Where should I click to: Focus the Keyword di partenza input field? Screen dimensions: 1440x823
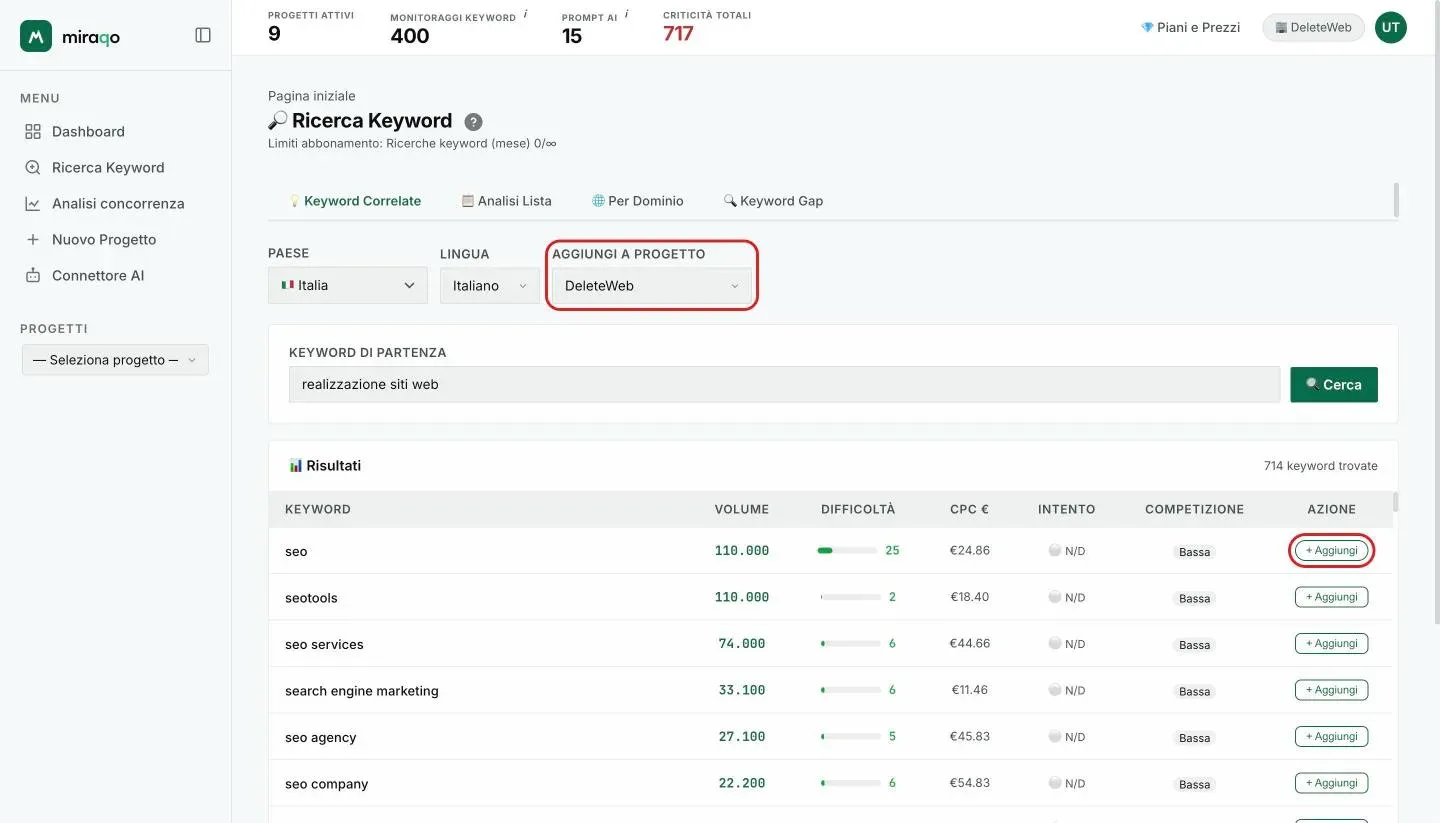(784, 384)
